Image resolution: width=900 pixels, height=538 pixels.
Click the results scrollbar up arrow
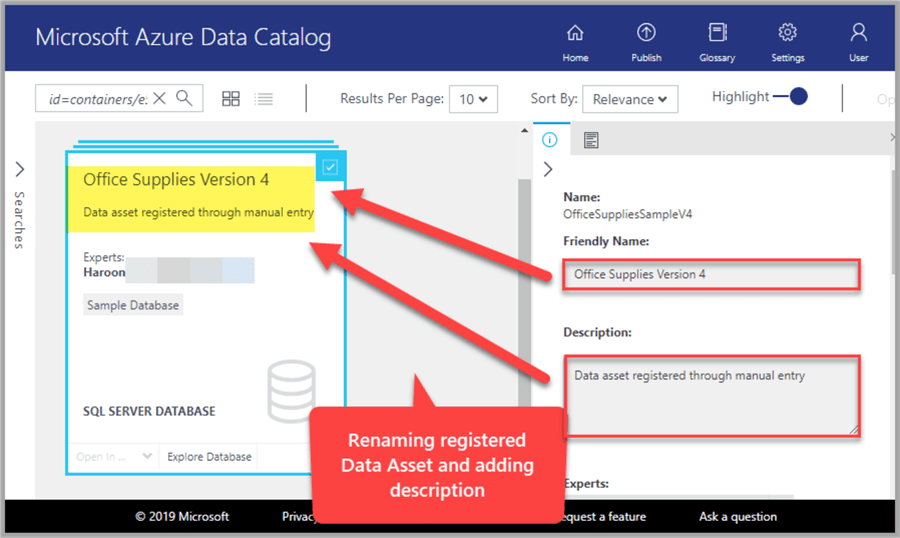[x=524, y=130]
